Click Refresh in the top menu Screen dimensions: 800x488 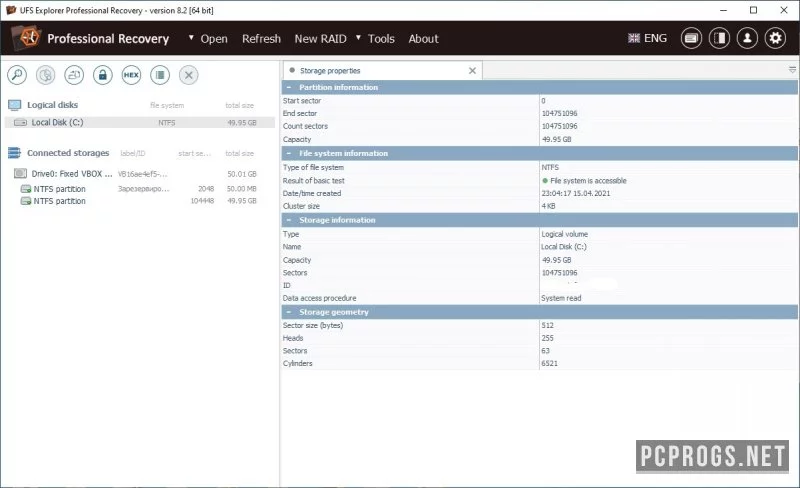(261, 39)
